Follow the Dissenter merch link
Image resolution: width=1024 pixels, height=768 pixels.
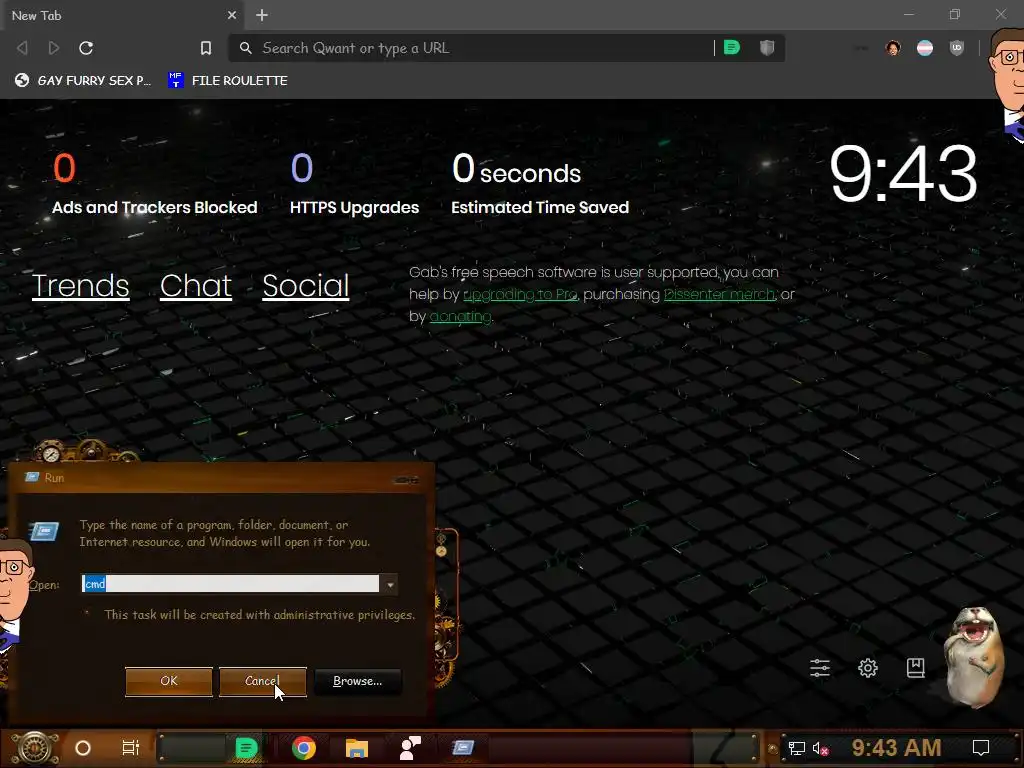point(719,295)
